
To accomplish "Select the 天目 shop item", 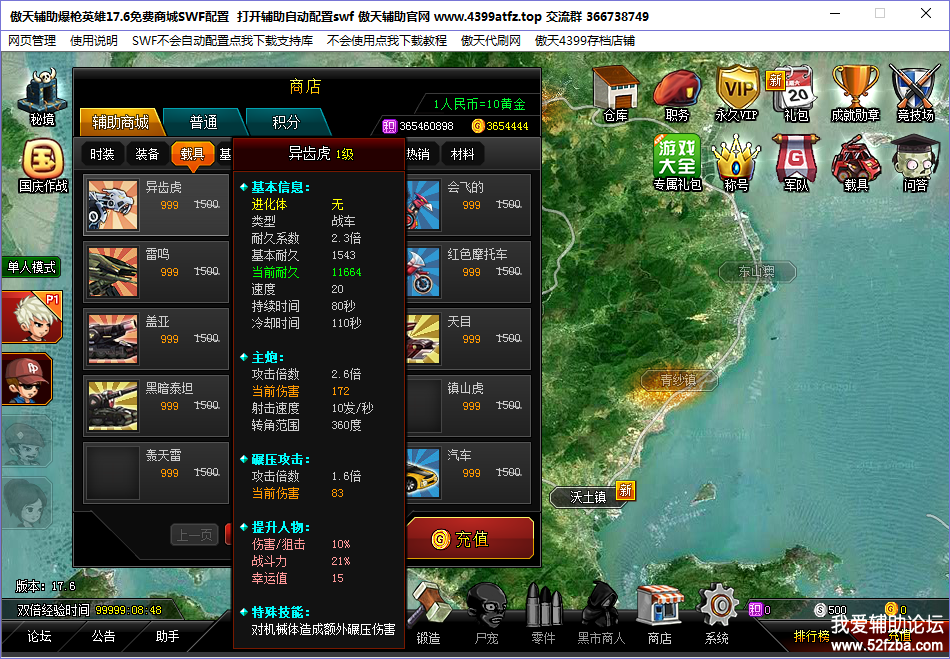I will (x=469, y=339).
